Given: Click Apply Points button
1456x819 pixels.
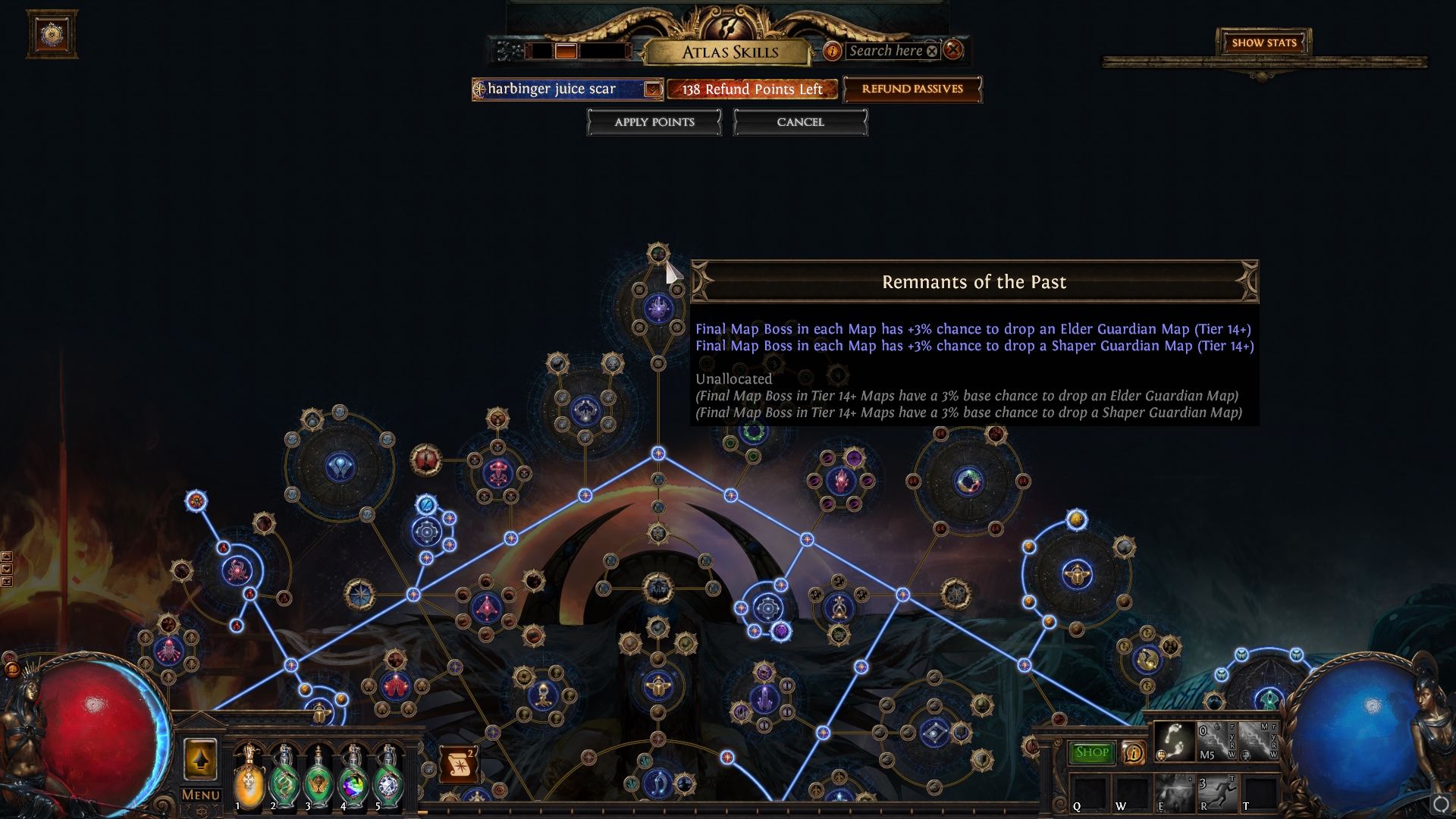Looking at the screenshot, I should tap(655, 121).
